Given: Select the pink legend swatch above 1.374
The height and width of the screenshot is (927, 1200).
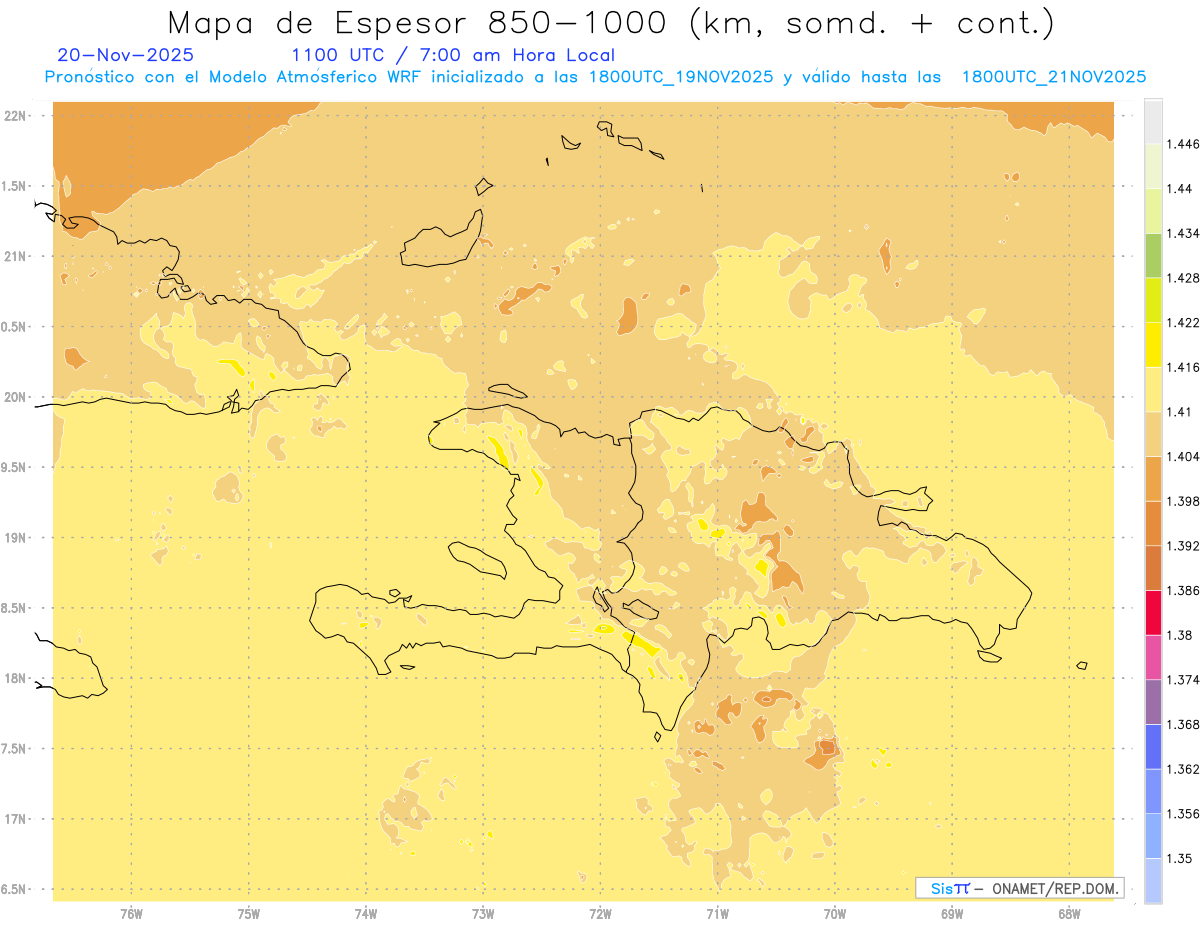Looking at the screenshot, I should point(1154,657).
